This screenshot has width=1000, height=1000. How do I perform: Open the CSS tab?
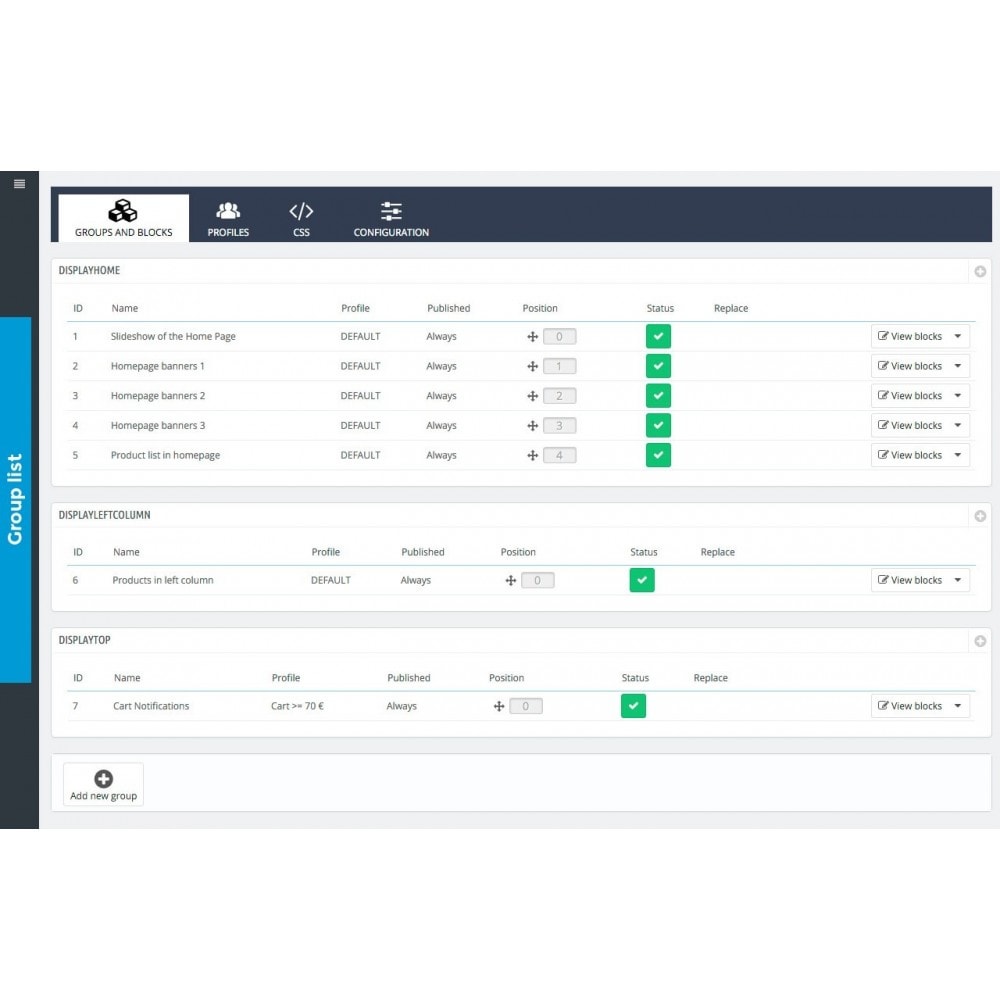coord(301,218)
